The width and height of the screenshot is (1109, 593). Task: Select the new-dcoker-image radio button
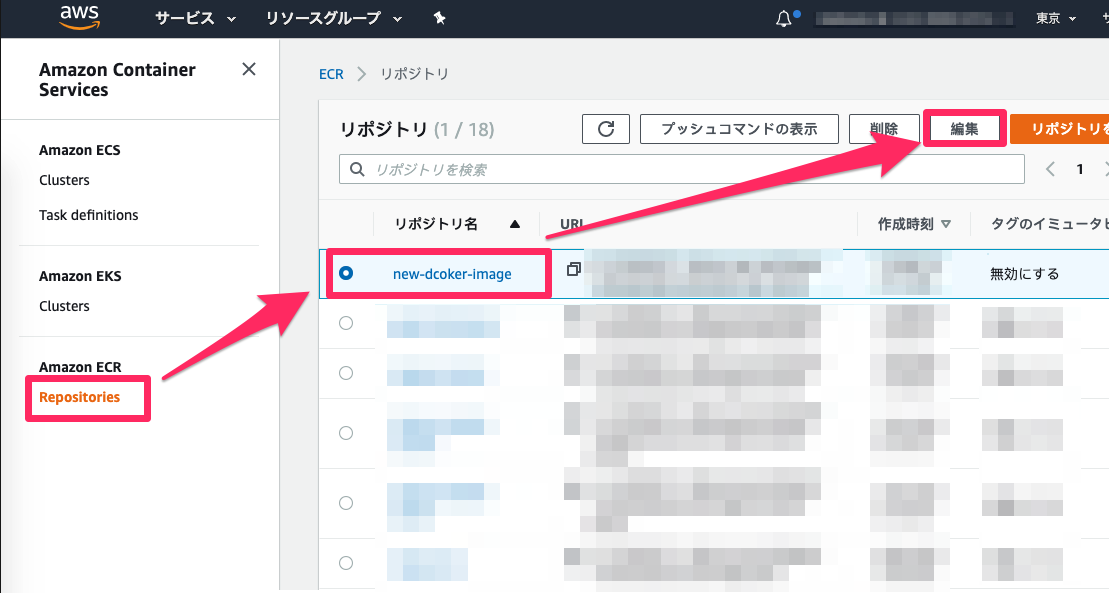(x=346, y=273)
